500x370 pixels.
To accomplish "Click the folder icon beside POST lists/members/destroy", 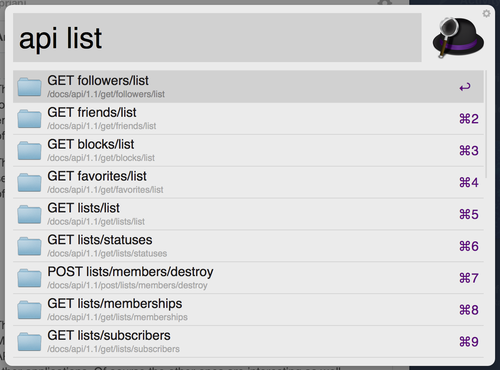I will (x=29, y=278).
